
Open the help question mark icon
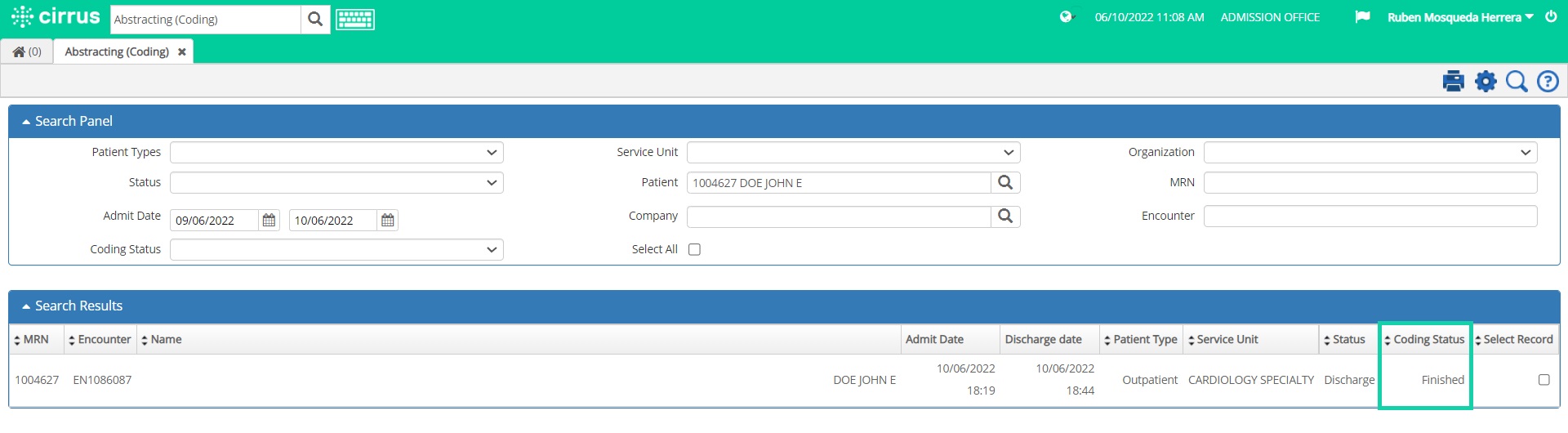tap(1548, 82)
